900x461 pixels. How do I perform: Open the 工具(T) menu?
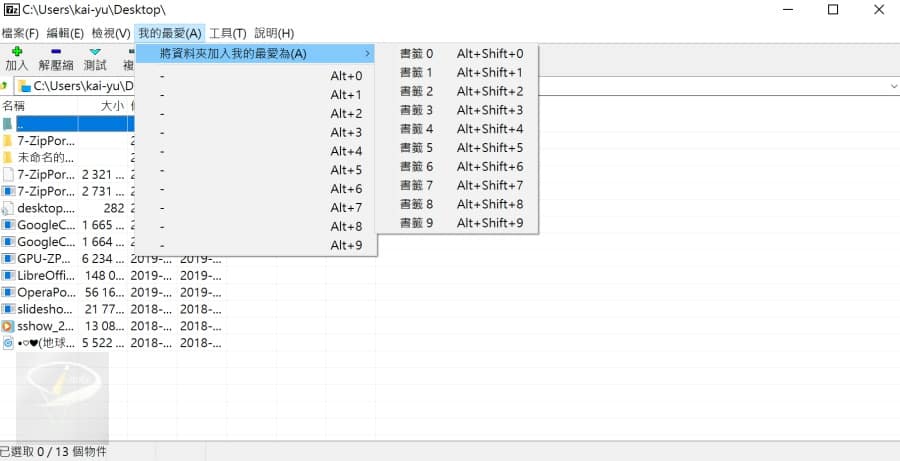[x=227, y=33]
